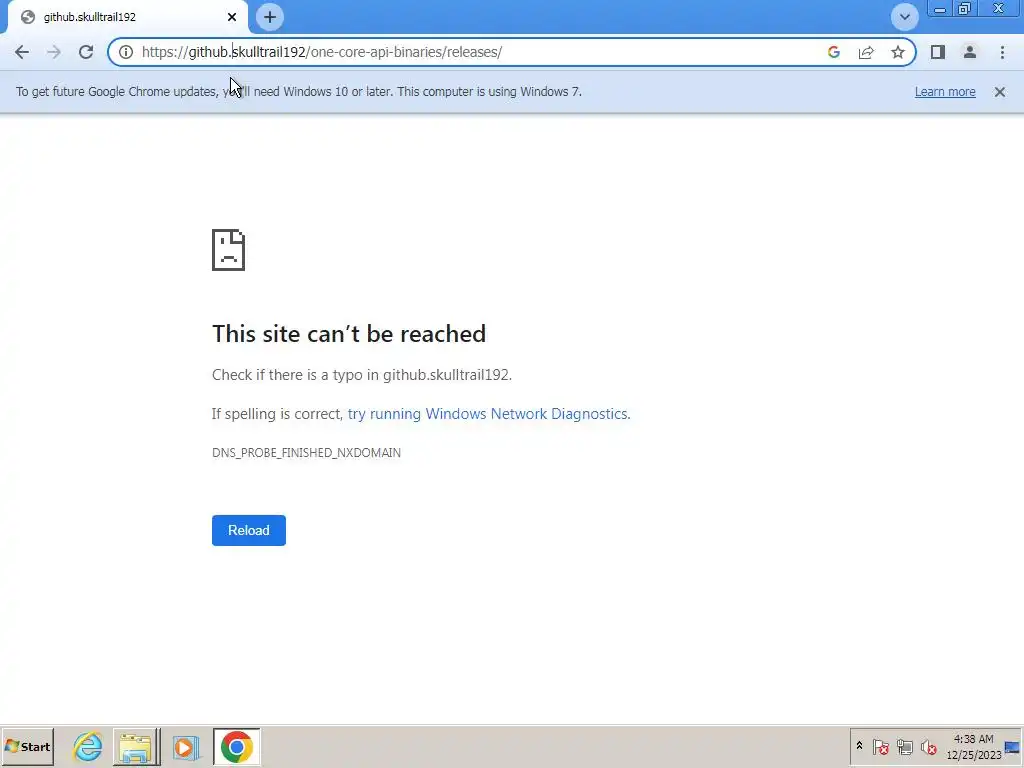Close the github.skulltrail192 tab
Viewport: 1024px width, 768px height.
(x=232, y=17)
